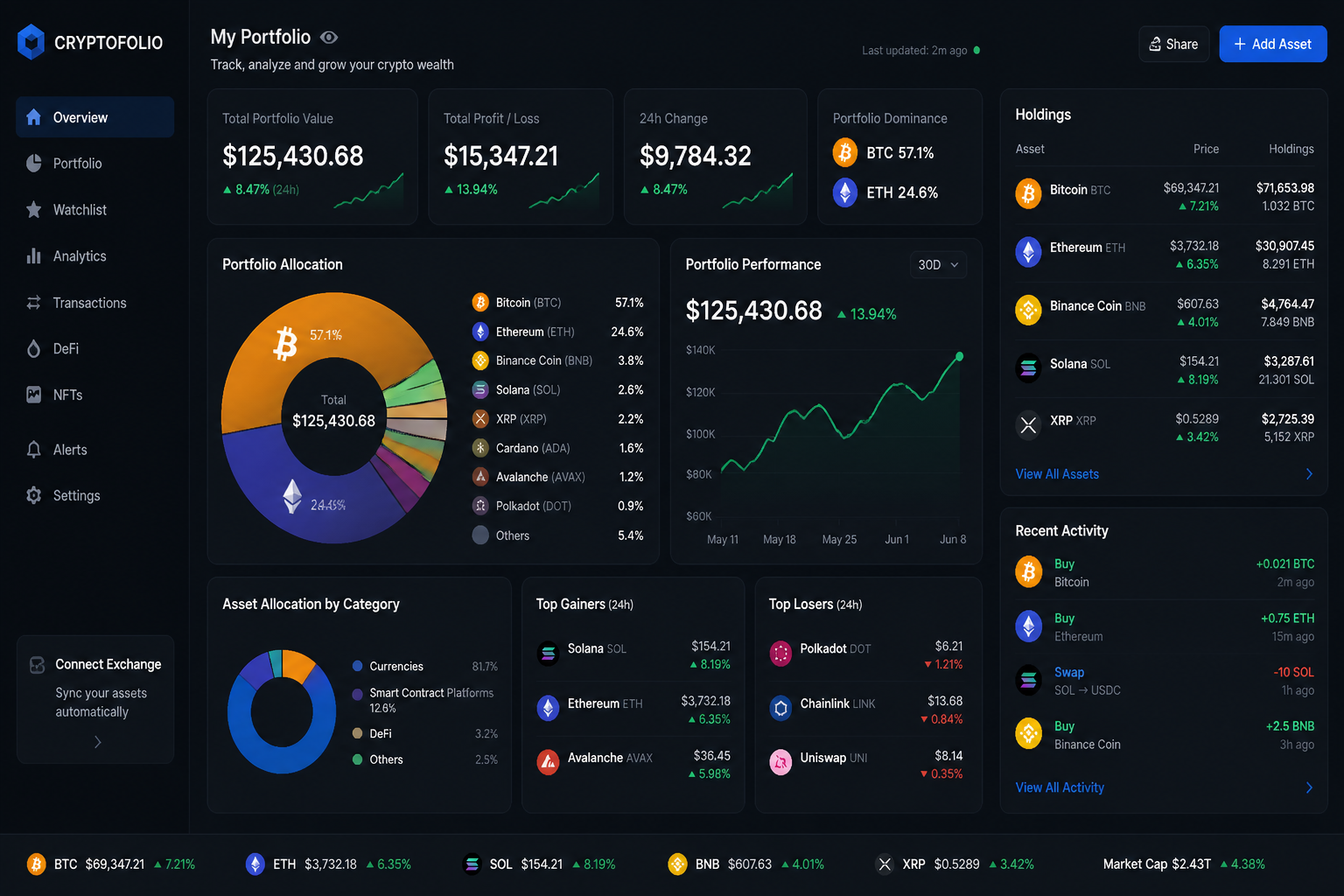Viewport: 1344px width, 896px height.
Task: Open the Watchlist sidebar item
Action: tap(94, 210)
